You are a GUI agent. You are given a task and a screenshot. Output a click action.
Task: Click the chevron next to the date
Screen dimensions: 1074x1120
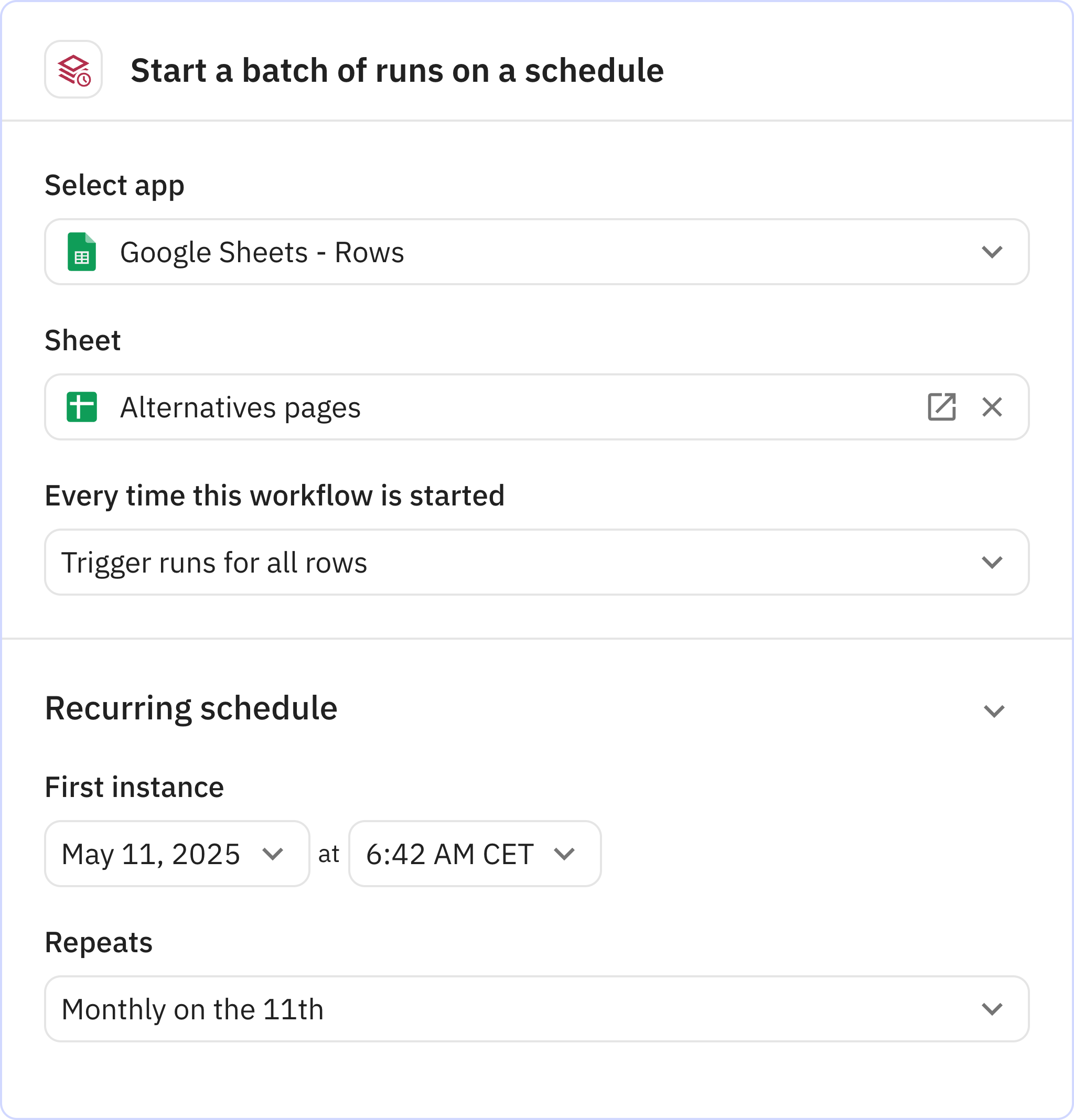273,854
